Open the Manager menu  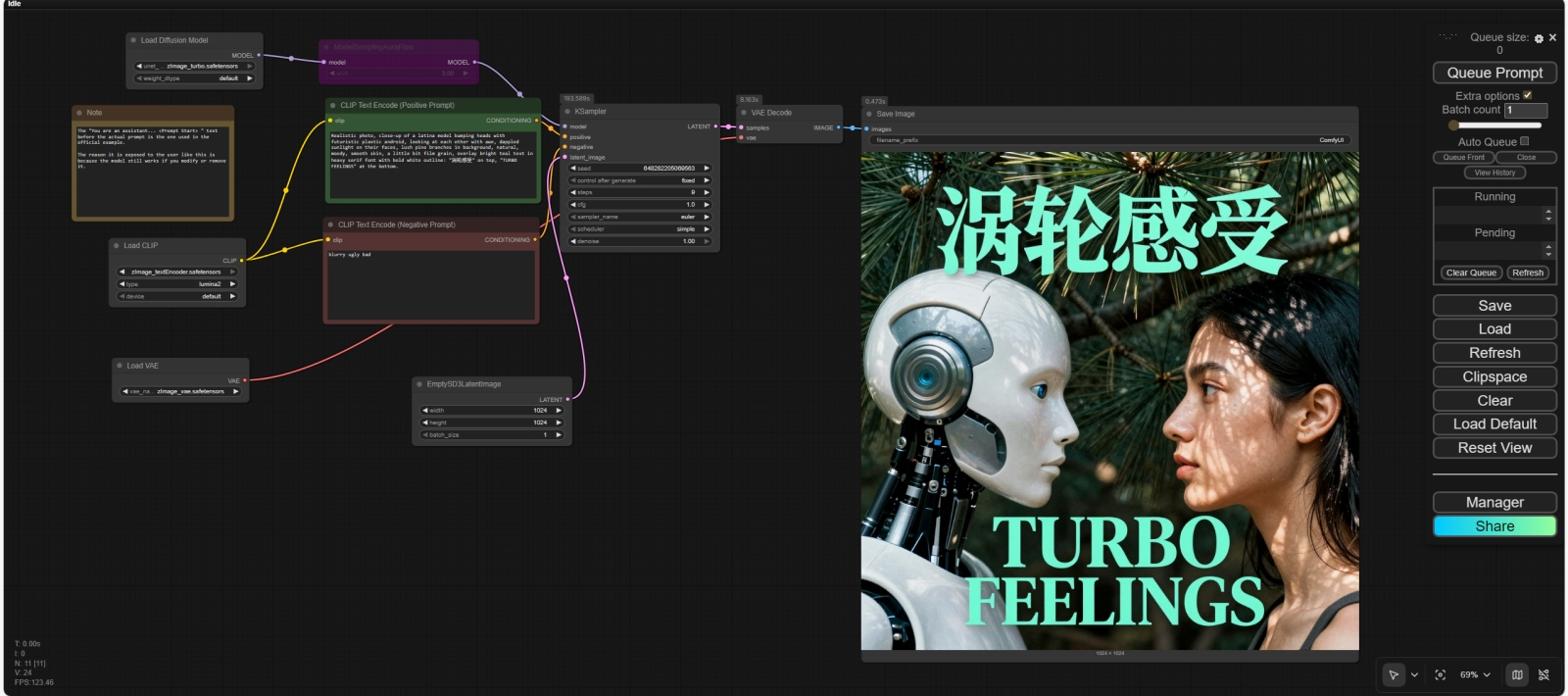(x=1494, y=502)
